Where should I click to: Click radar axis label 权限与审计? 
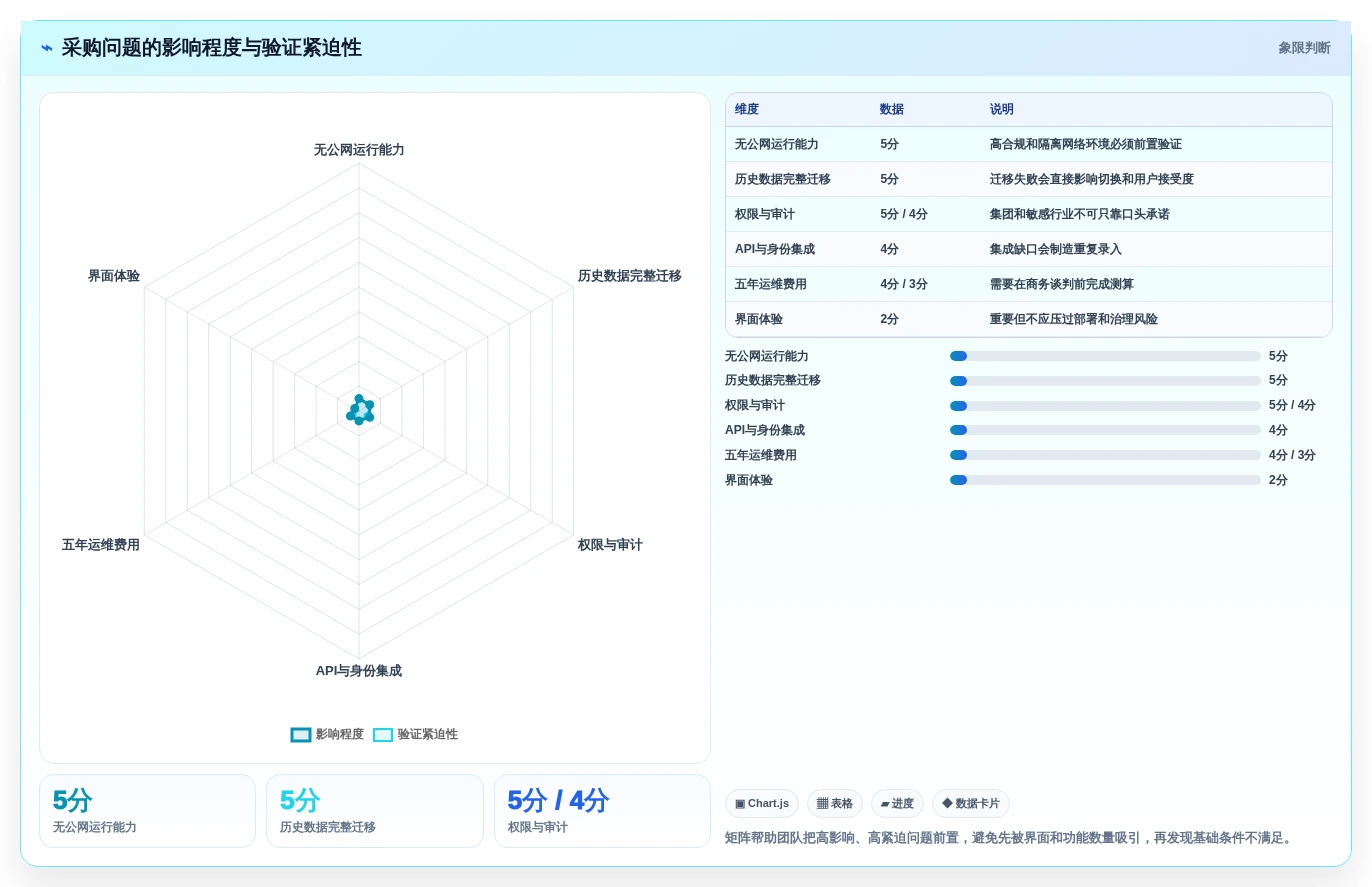(x=610, y=545)
